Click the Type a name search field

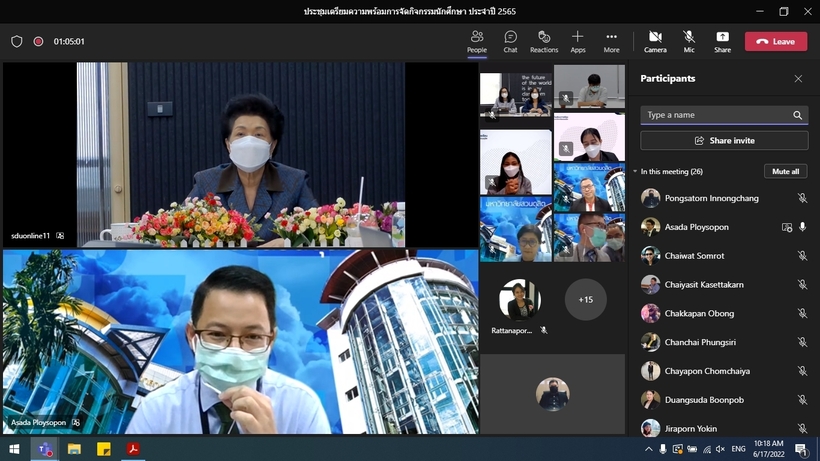(724, 115)
